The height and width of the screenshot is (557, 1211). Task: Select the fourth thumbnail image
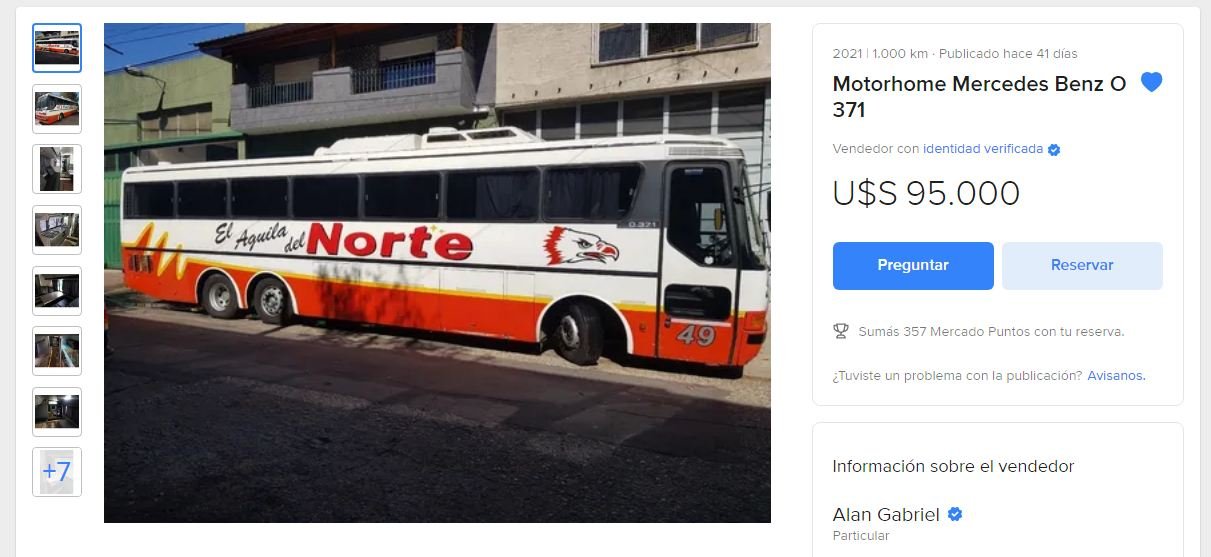tap(57, 230)
